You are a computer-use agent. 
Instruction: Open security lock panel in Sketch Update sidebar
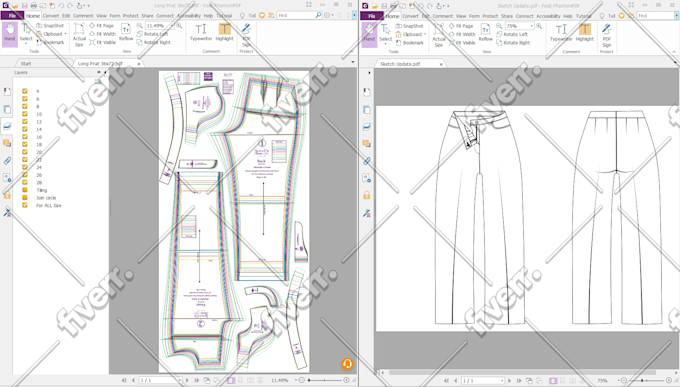(x=367, y=195)
